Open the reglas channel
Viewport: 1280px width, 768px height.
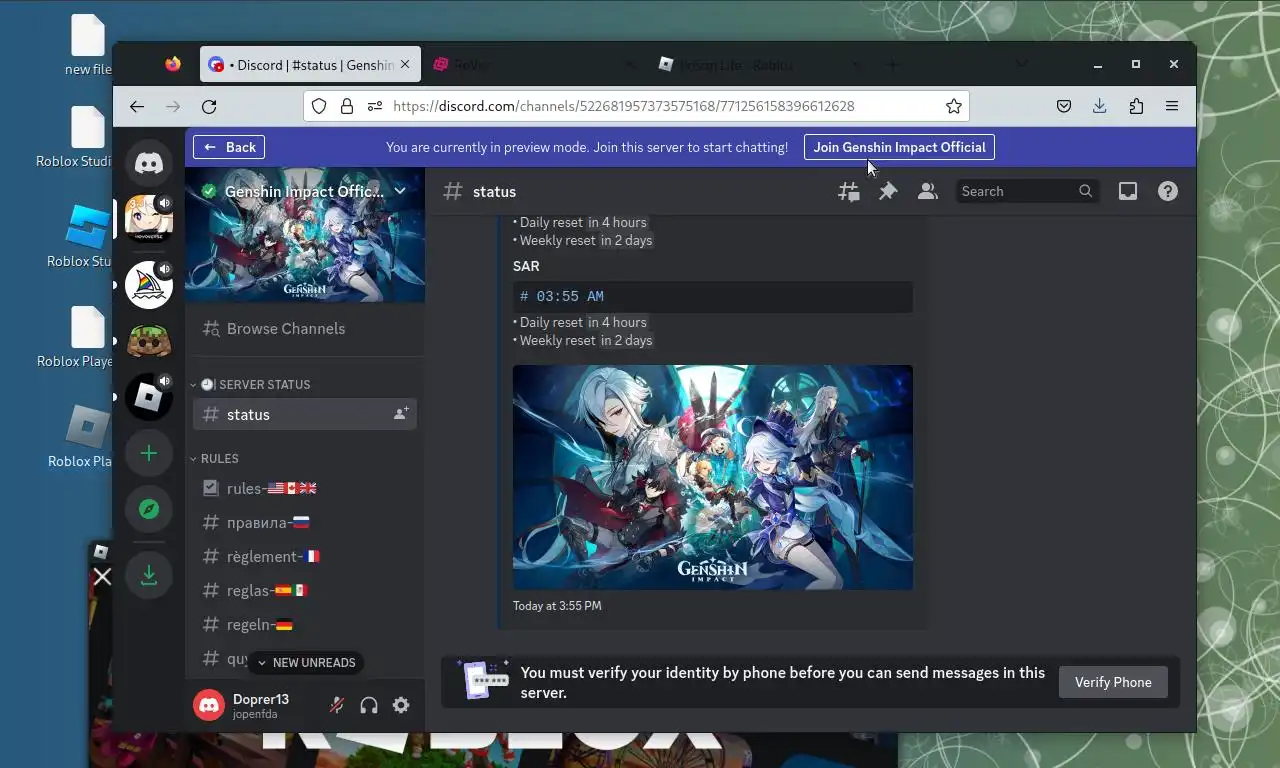(305, 590)
